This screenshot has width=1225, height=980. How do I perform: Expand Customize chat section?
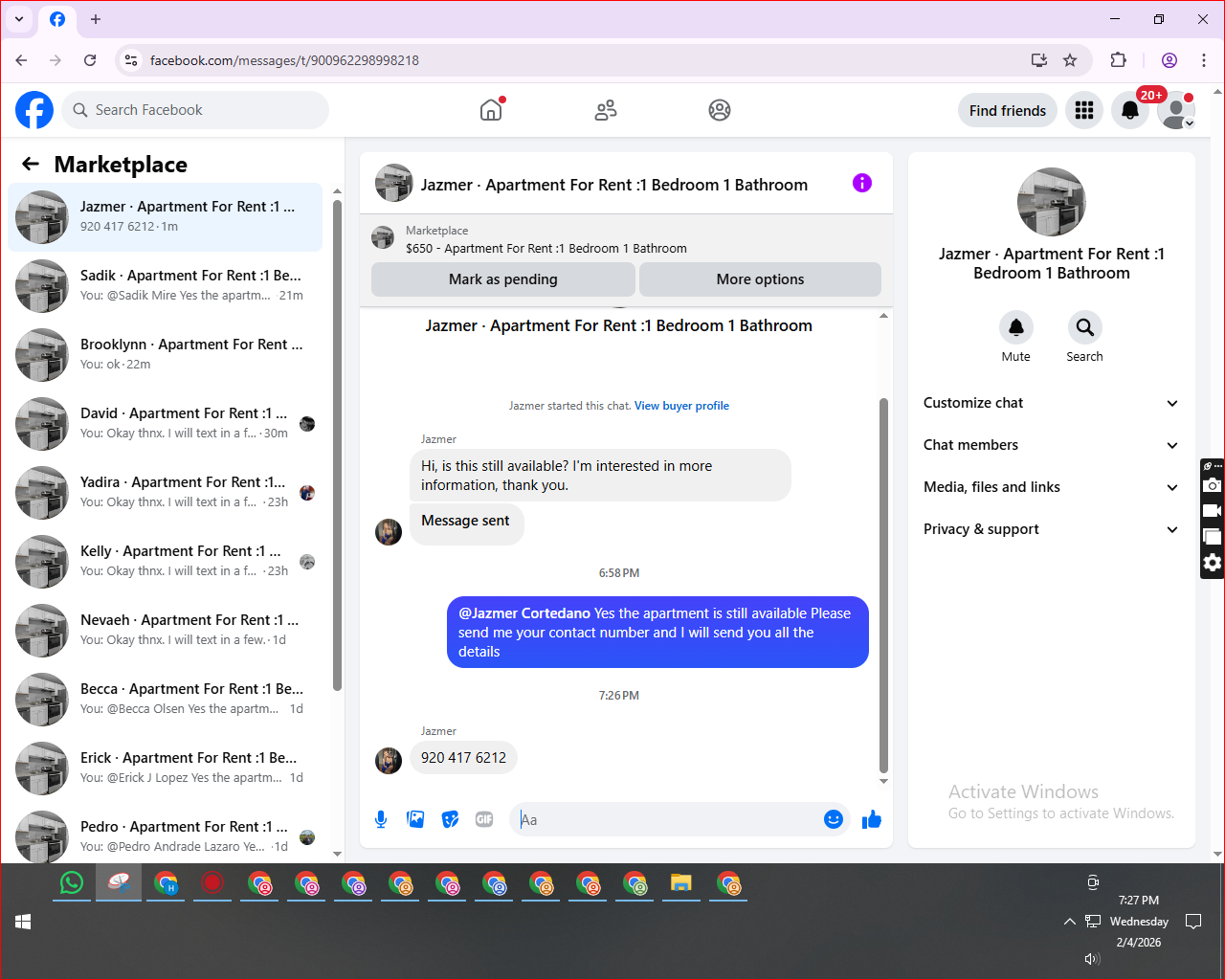1051,403
